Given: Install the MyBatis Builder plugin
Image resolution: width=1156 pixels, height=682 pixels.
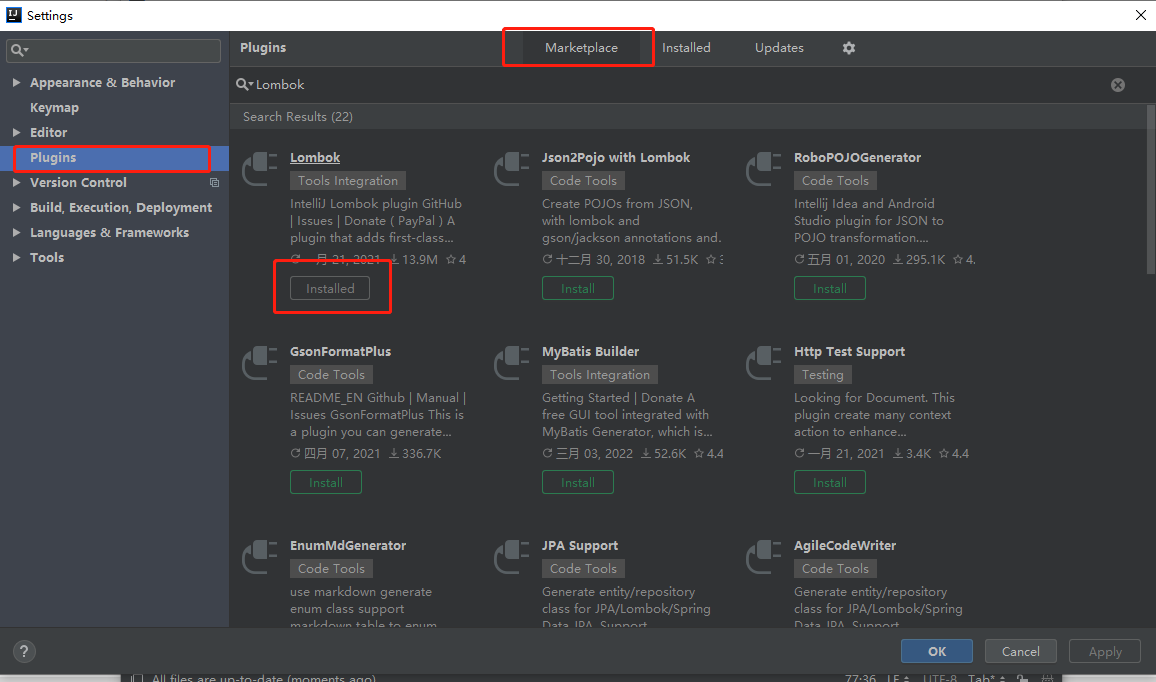Looking at the screenshot, I should tap(578, 482).
